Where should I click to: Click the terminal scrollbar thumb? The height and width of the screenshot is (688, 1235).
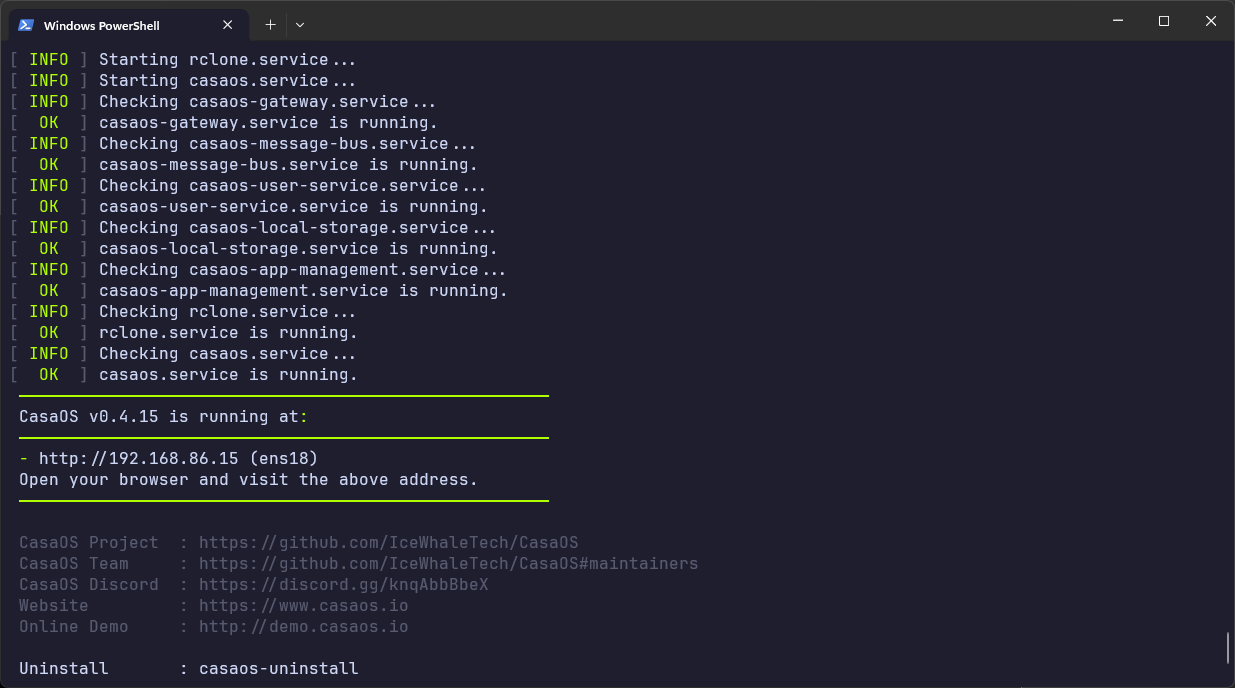click(1228, 648)
